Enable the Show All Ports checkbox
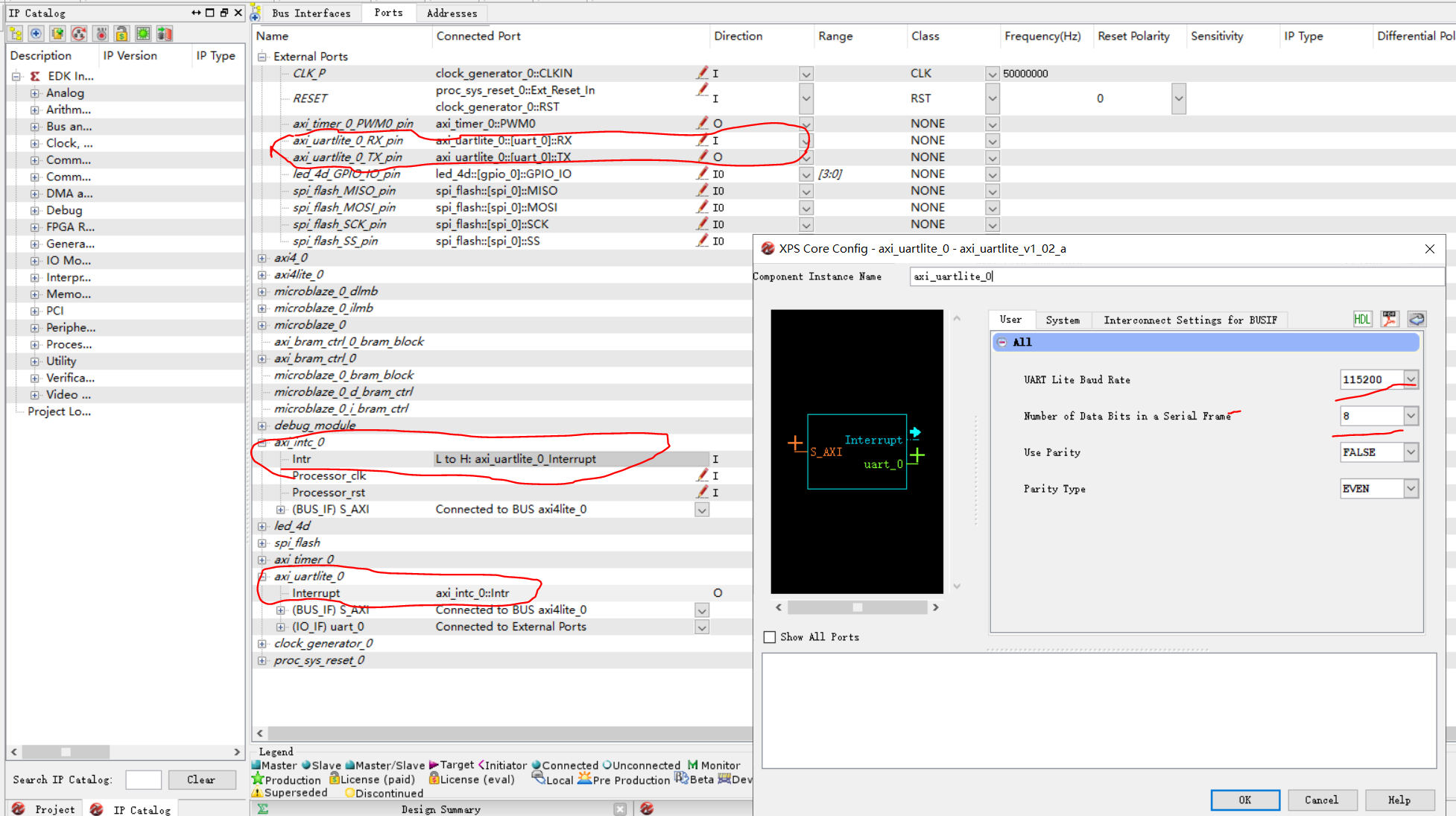The width and height of the screenshot is (1456, 816). (770, 637)
